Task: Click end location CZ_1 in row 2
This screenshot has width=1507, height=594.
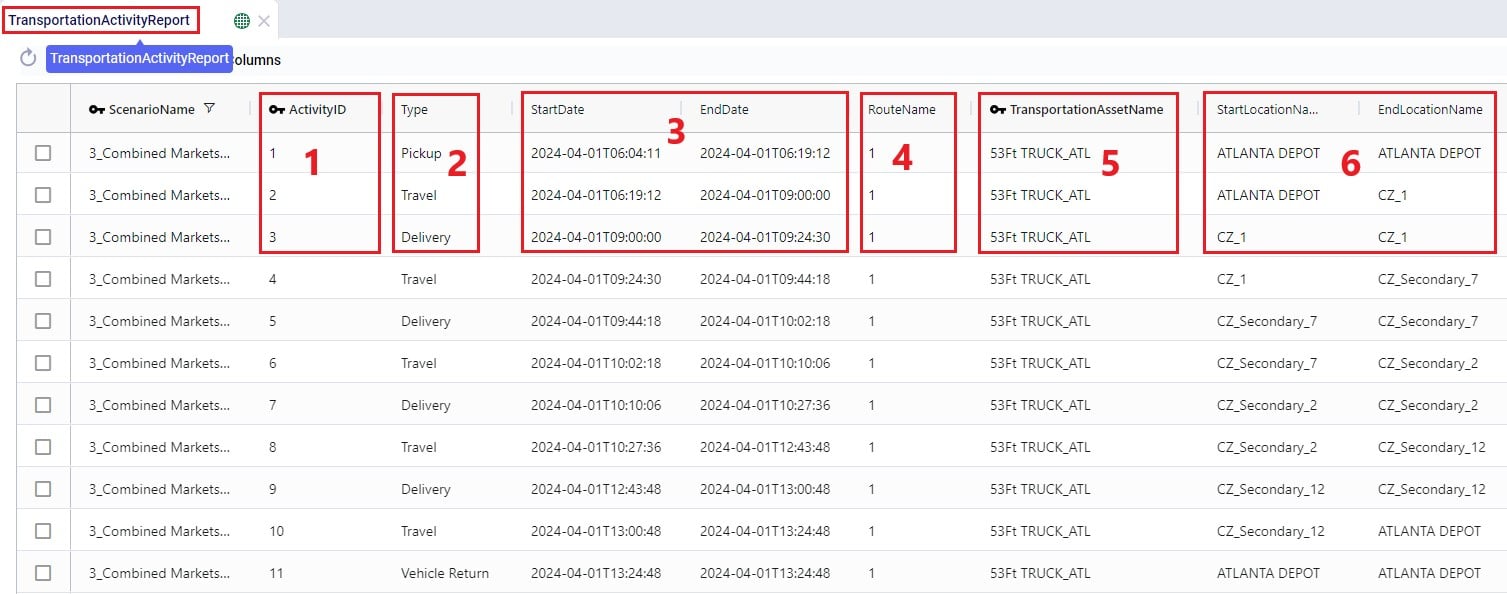Action: click(x=1393, y=195)
